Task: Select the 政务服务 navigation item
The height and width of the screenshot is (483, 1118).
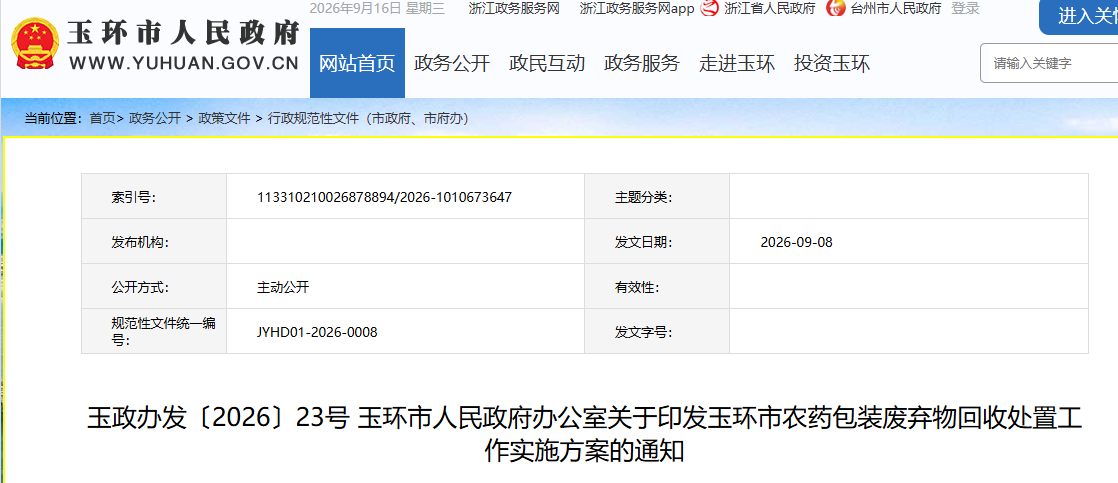Action: click(642, 63)
